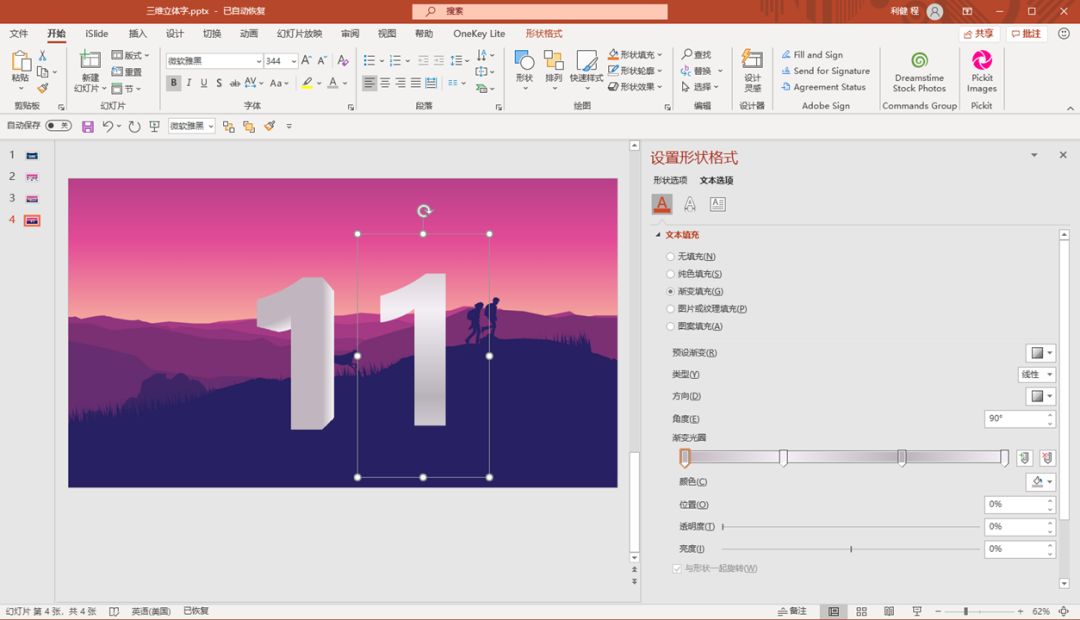Select slide 2 thumbnail in slide panel

click(x=32, y=177)
